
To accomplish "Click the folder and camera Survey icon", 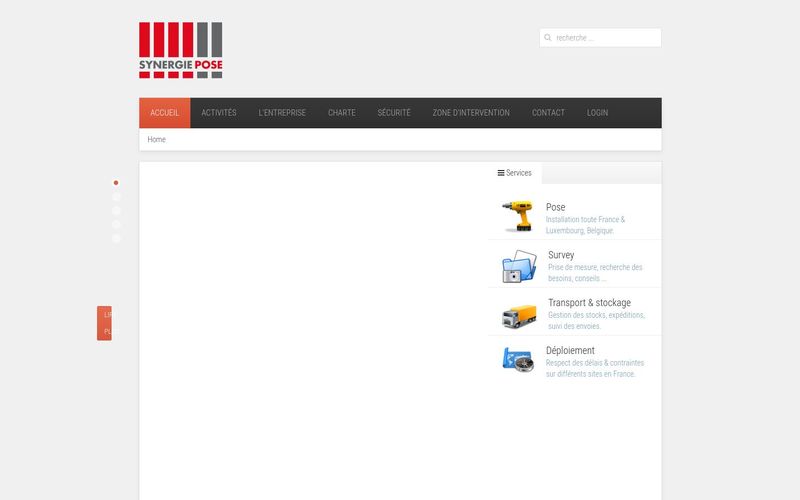I will coord(519,267).
